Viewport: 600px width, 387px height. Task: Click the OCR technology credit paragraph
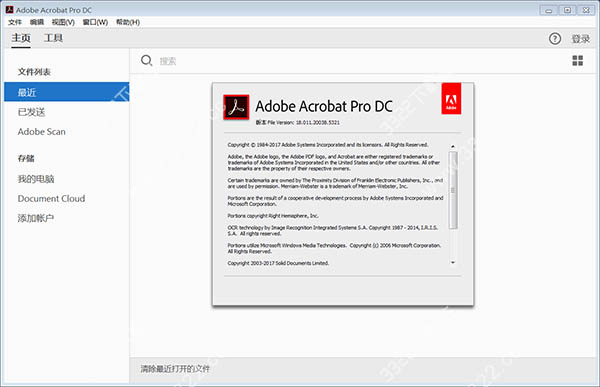[333, 230]
